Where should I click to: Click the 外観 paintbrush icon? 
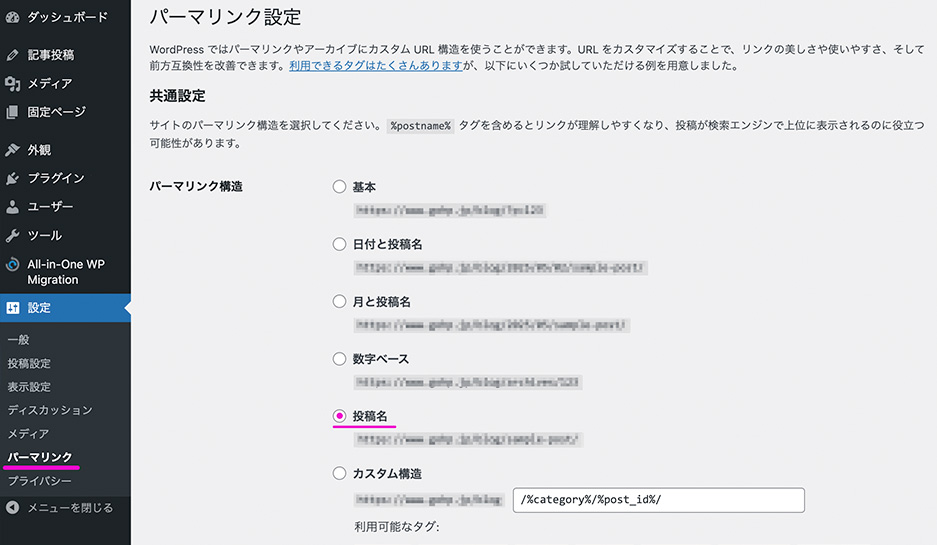[12, 150]
